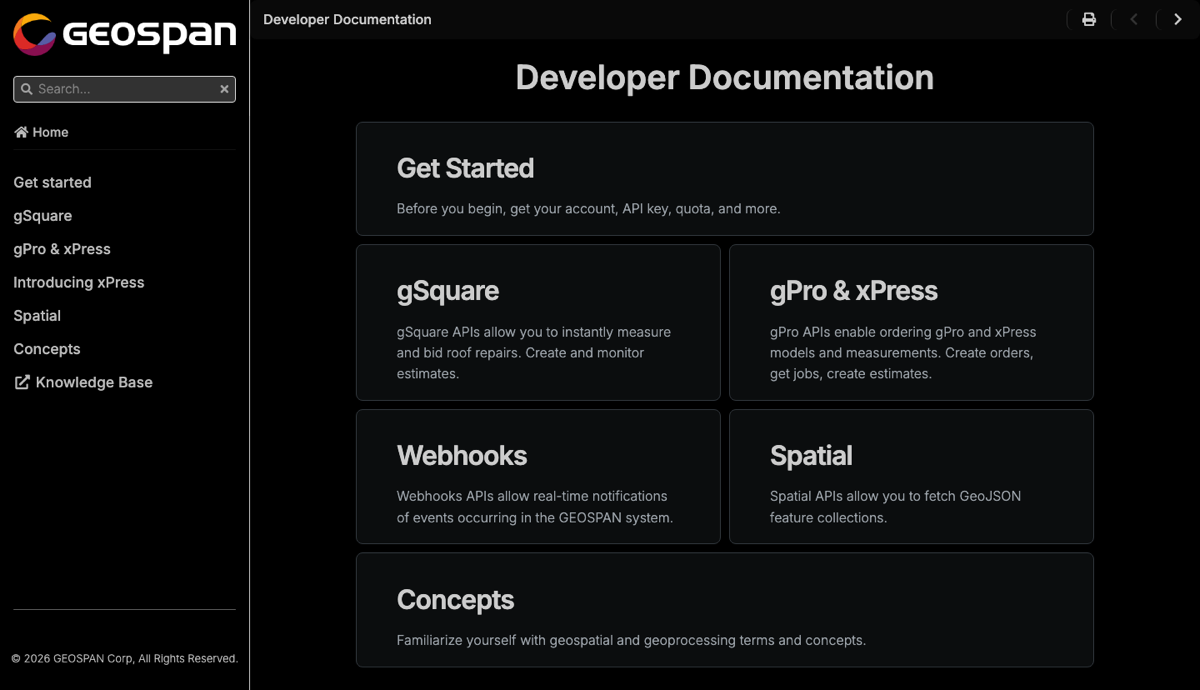Click the GEOSPAN Corp copyright notice

pyautogui.click(x=124, y=659)
